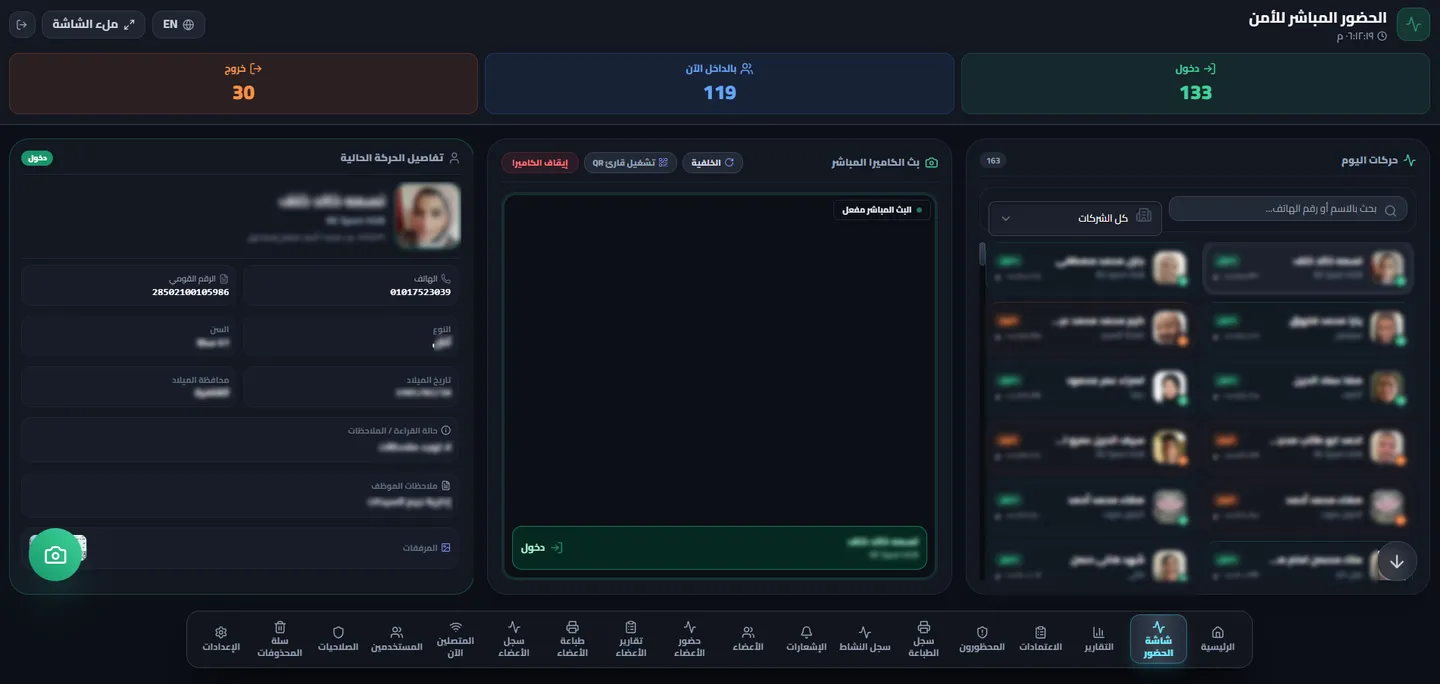This screenshot has width=1440, height=684.
Task: Open حضور الأعضاء member attendance
Action: pyautogui.click(x=689, y=639)
